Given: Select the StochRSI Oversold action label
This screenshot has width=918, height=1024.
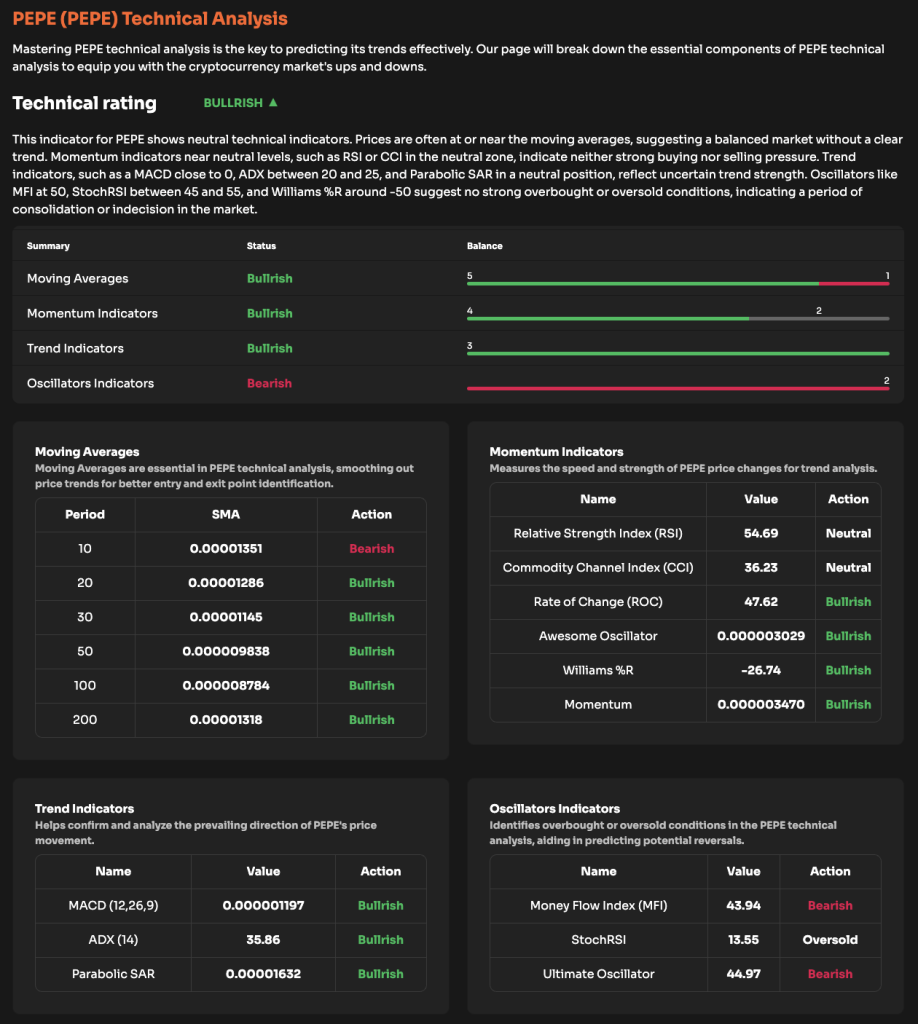Looking at the screenshot, I should 830,940.
